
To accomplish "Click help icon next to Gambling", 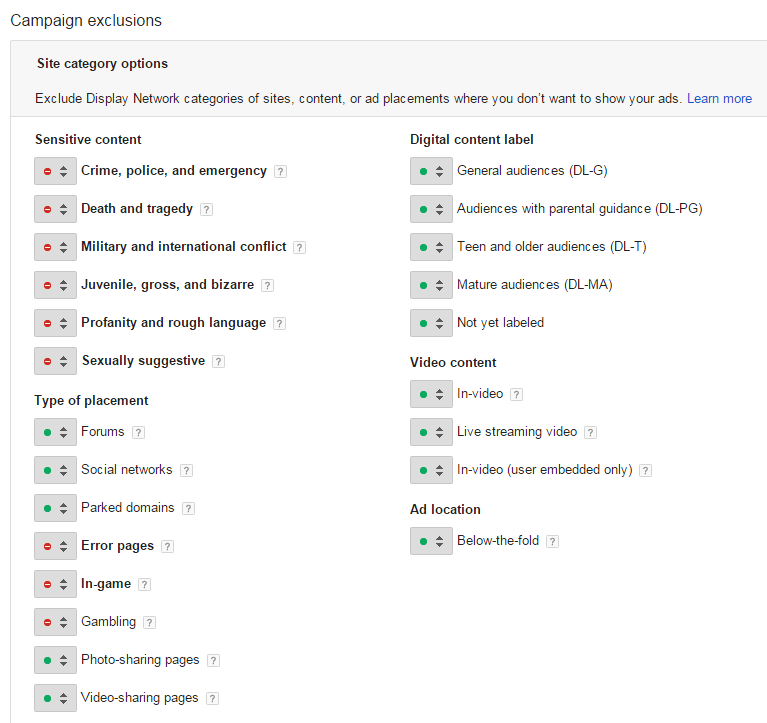I will (x=149, y=622).
